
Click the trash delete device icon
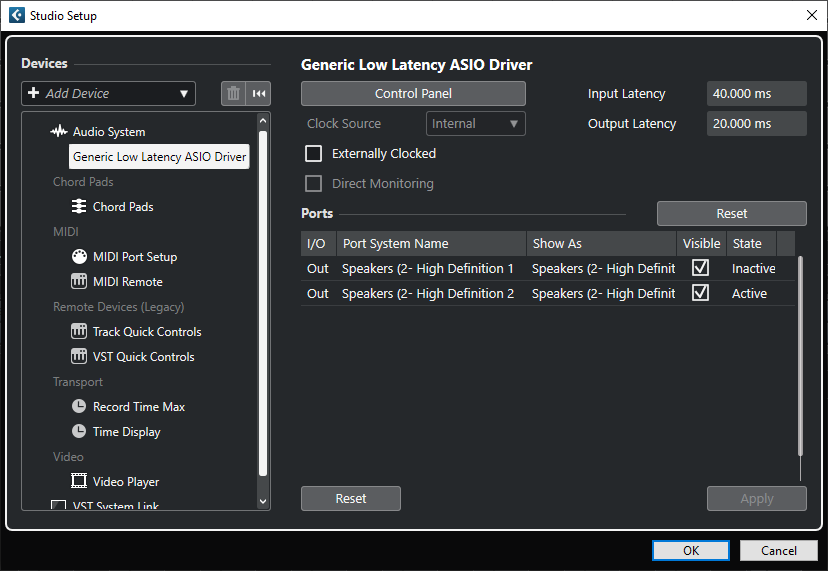click(233, 93)
